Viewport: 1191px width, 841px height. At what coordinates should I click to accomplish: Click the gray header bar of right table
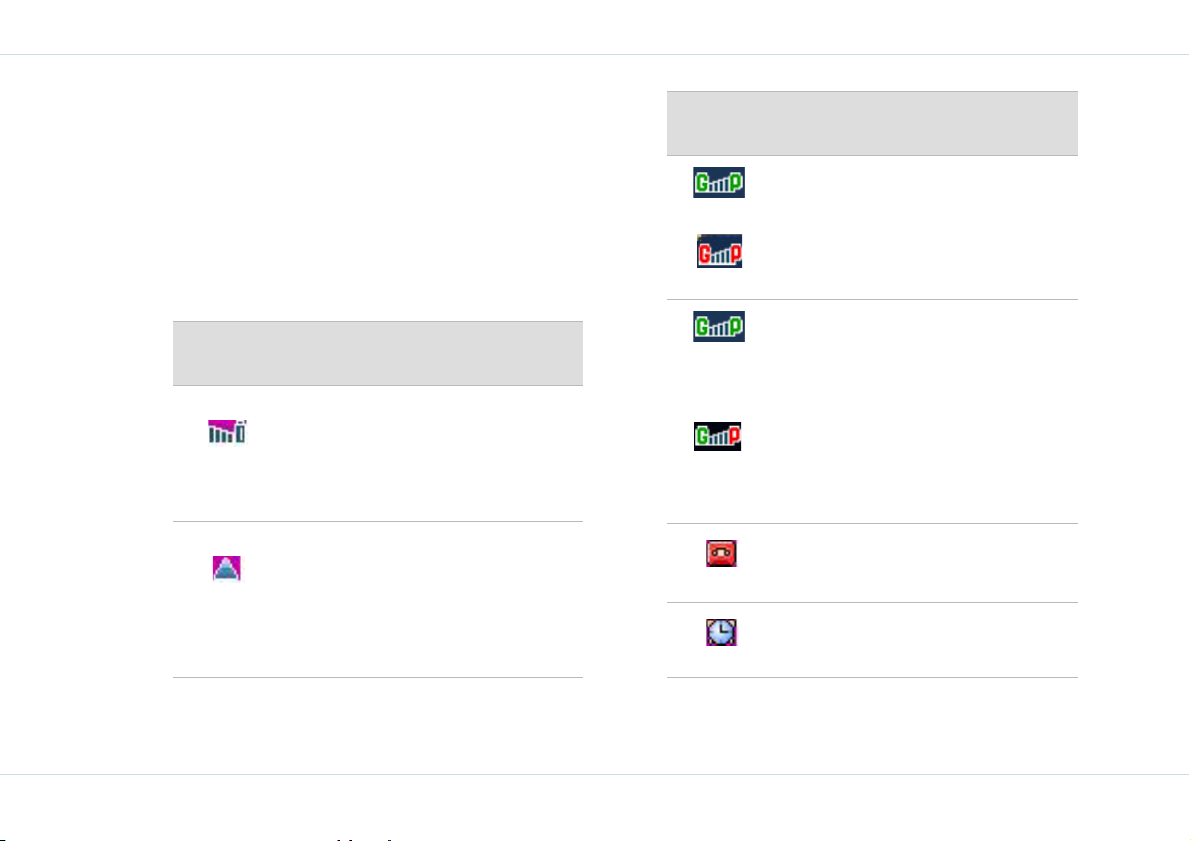click(x=872, y=124)
